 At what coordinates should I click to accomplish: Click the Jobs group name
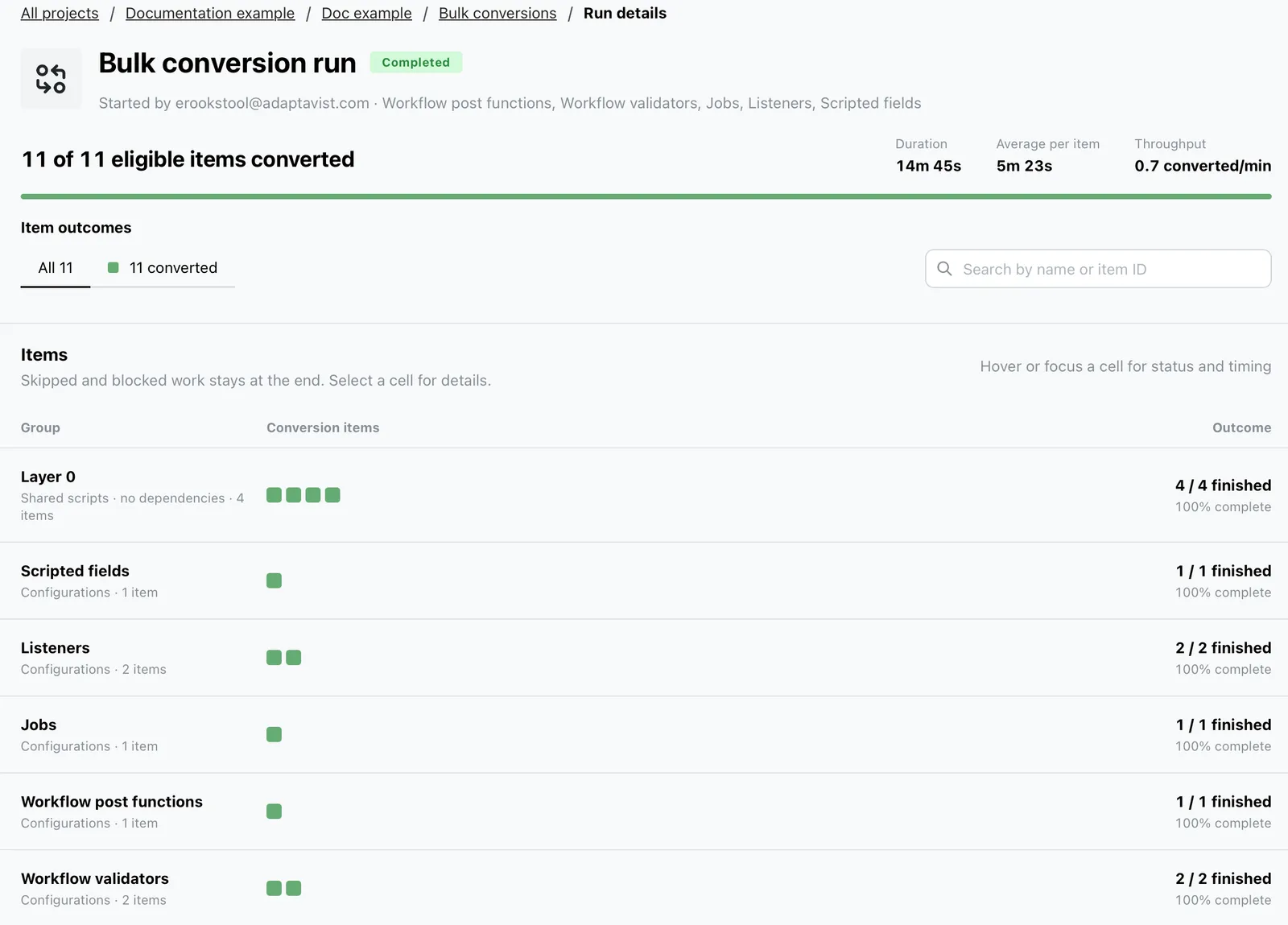(x=39, y=725)
